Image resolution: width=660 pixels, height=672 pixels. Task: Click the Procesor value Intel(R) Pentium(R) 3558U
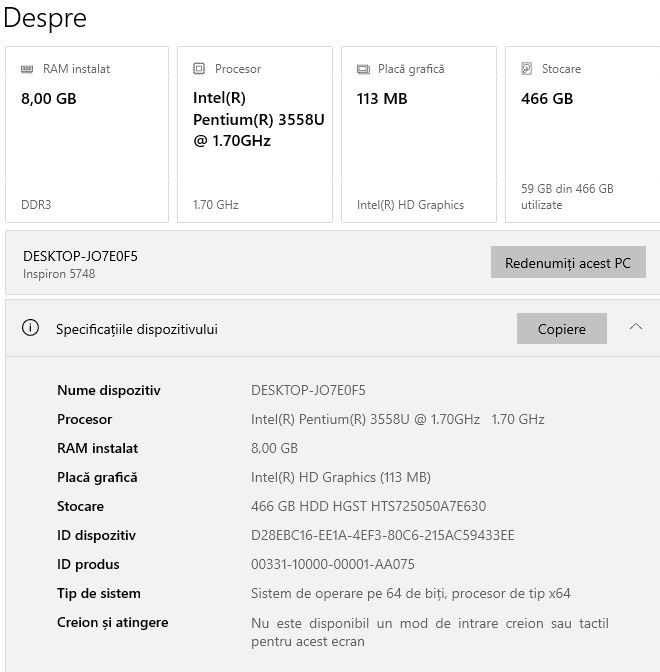(x=398, y=419)
